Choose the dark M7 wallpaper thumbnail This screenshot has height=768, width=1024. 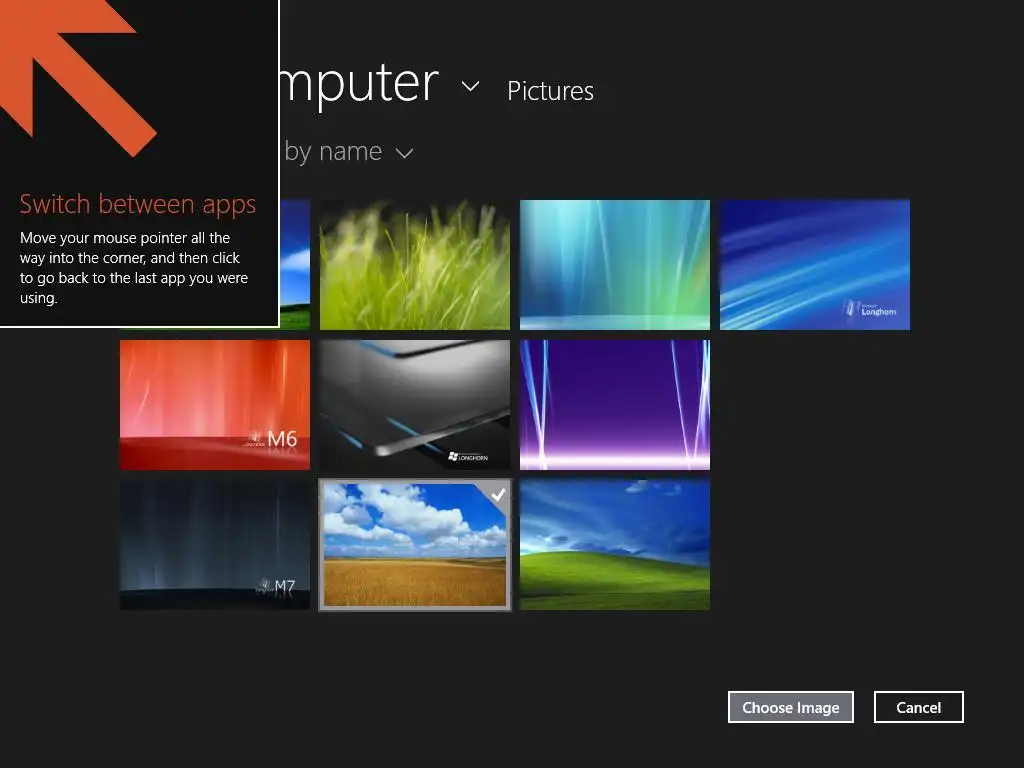click(215, 545)
